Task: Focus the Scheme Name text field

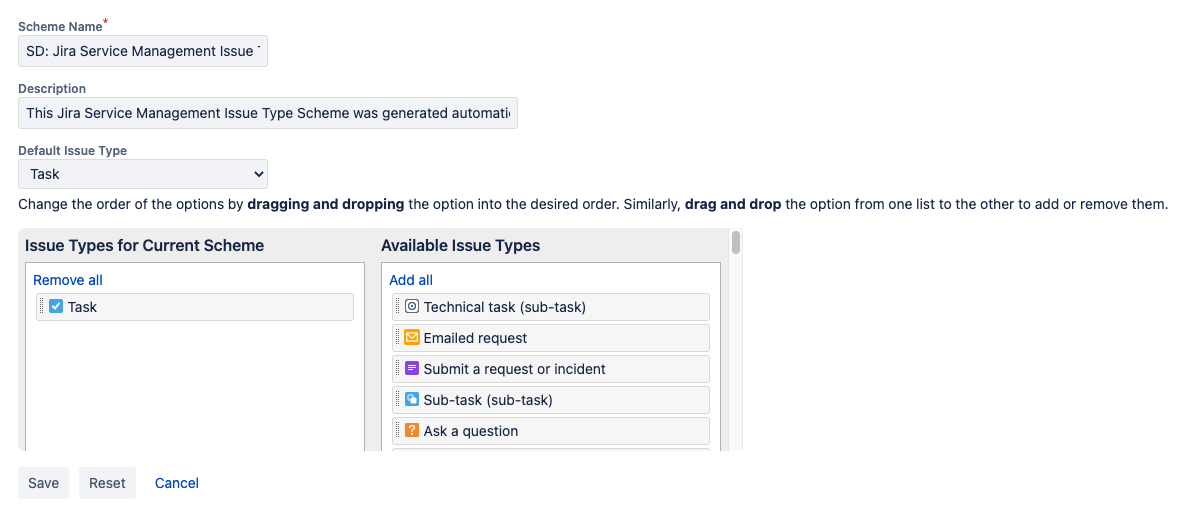Action: click(x=143, y=51)
